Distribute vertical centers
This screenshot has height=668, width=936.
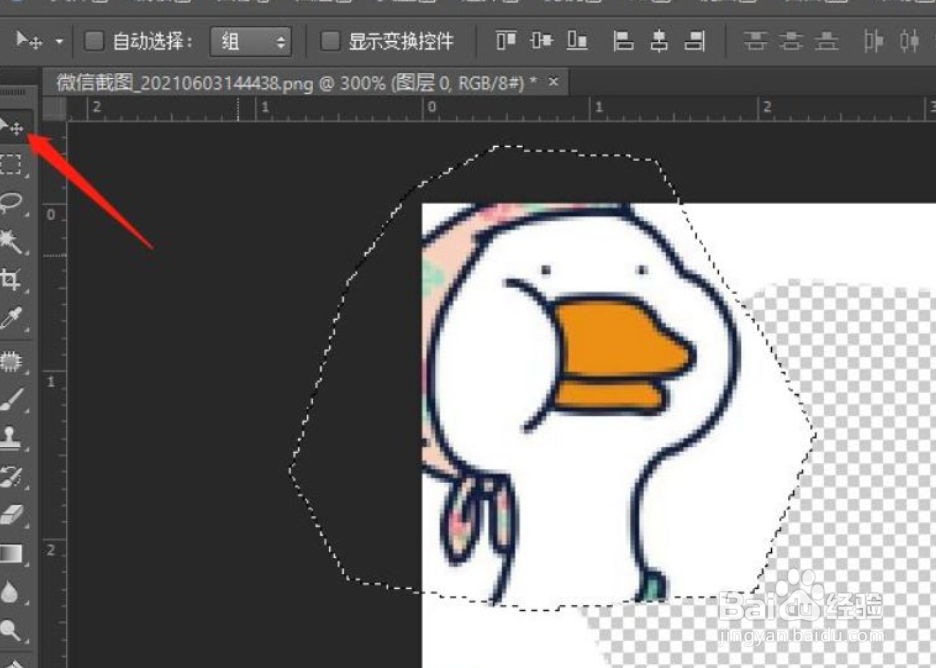[791, 41]
